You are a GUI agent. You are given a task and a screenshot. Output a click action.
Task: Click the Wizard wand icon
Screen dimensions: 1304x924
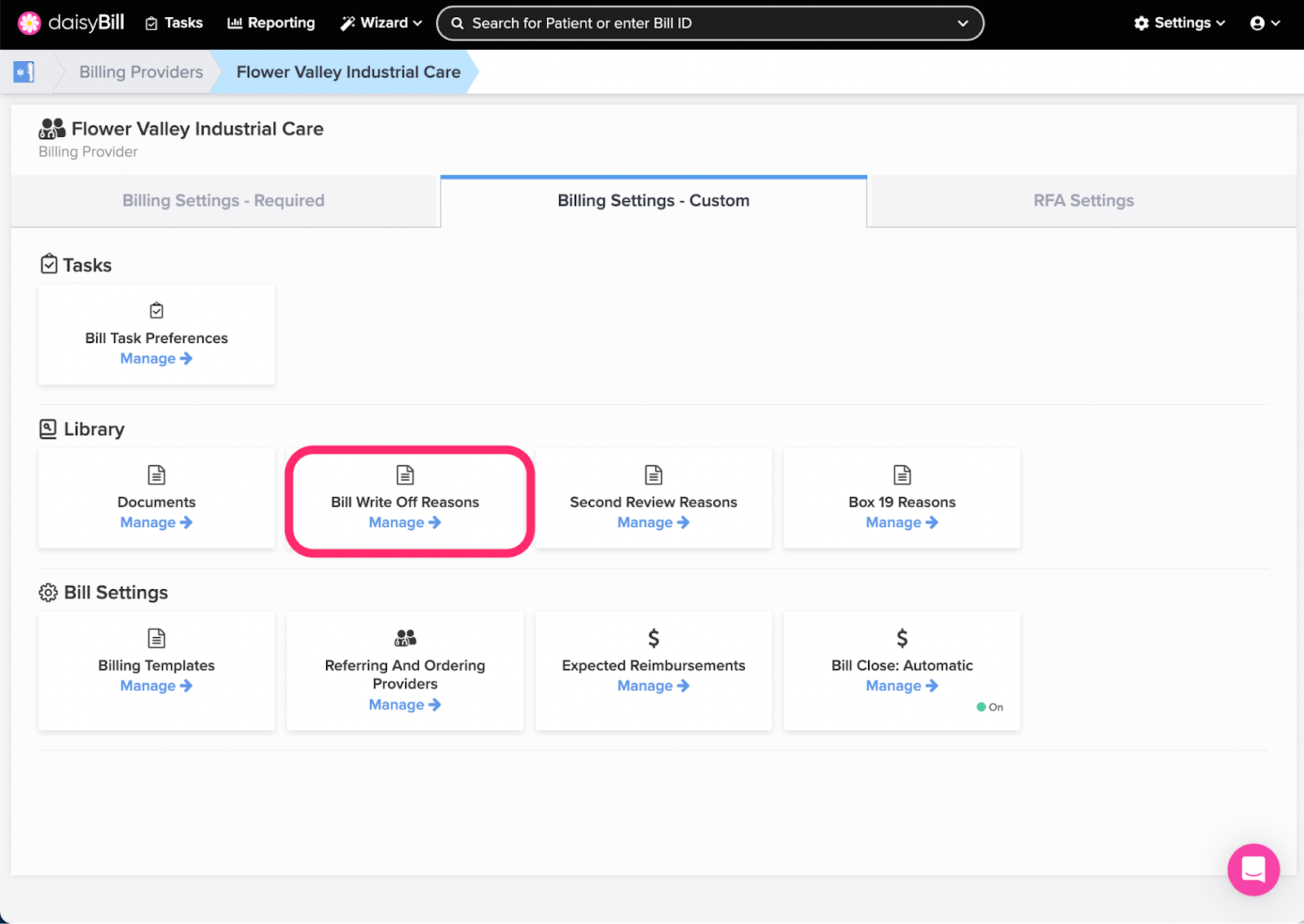click(x=348, y=23)
